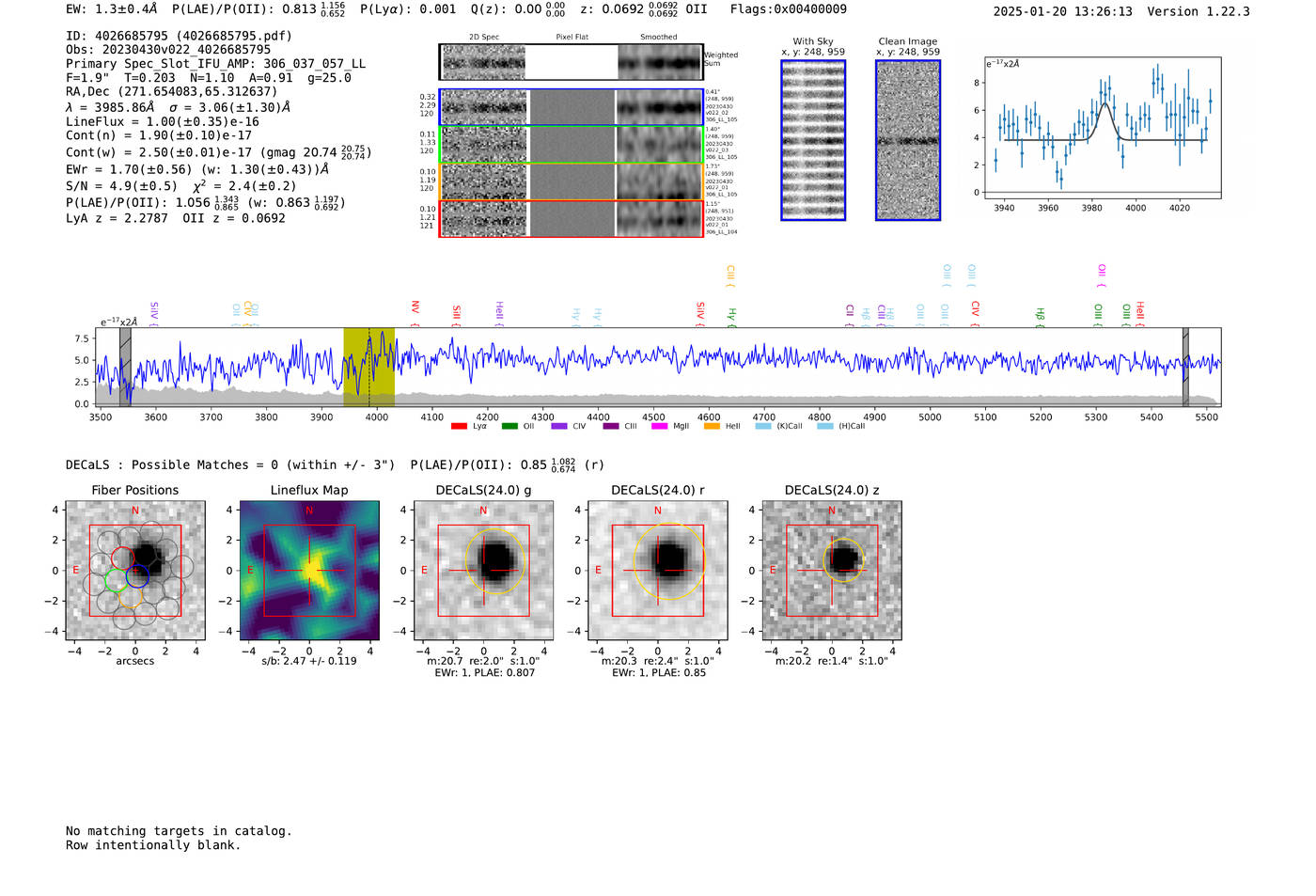This screenshot has width=1316, height=896.
Task: Select the orange-bordered fiber row's Pixel Flat image
Action: tap(572, 181)
